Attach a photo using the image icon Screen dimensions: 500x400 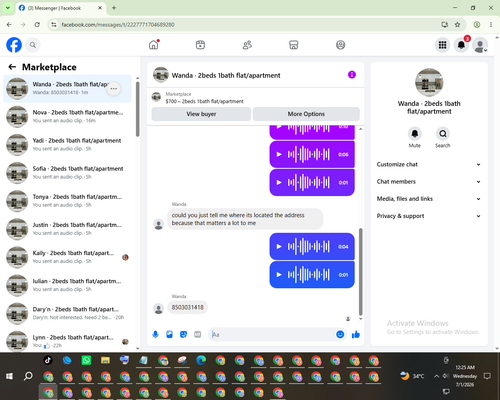169,334
